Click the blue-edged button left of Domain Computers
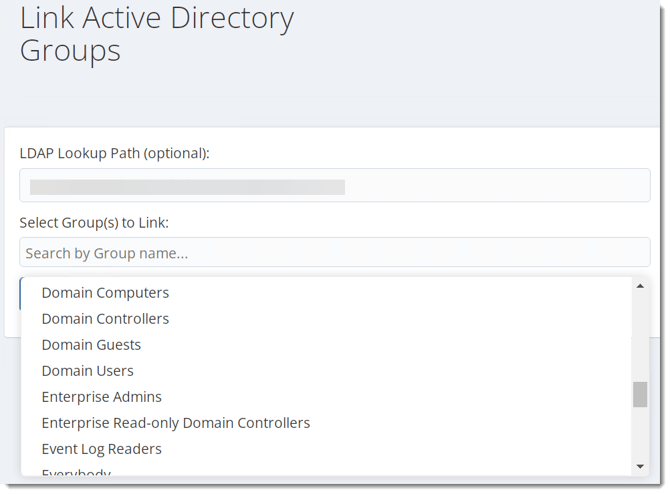Image resolution: width=670 pixels, height=494 pixels. [22, 293]
